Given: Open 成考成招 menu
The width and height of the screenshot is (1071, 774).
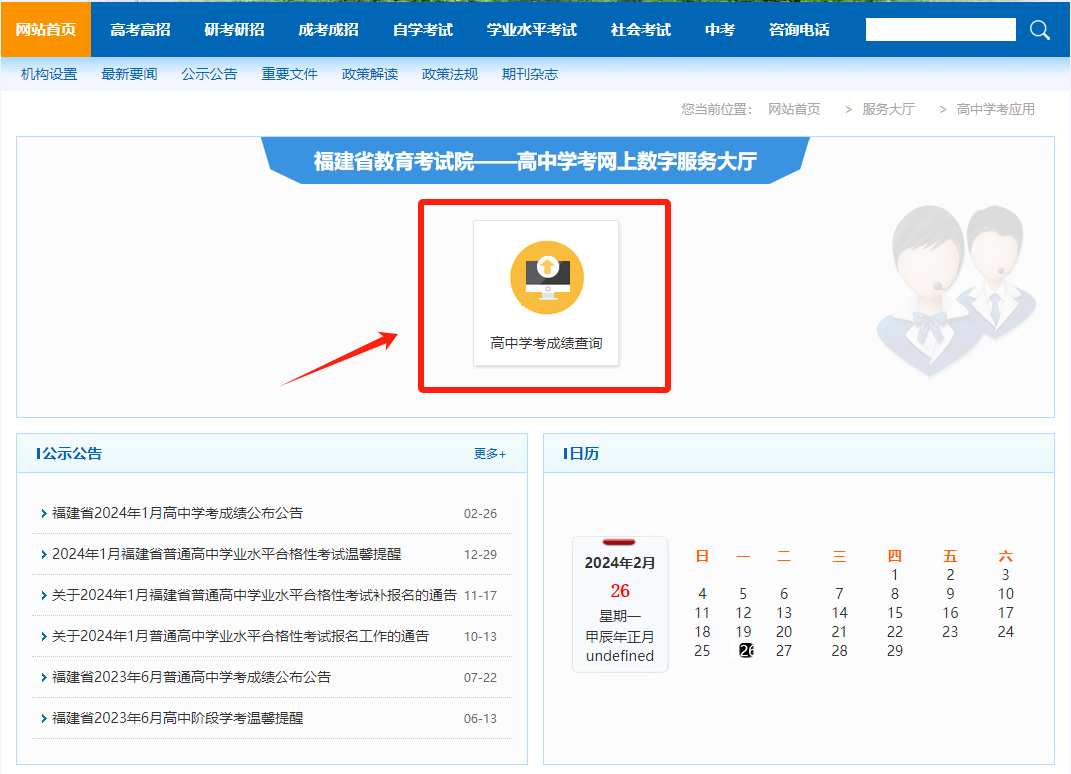Looking at the screenshot, I should [329, 29].
